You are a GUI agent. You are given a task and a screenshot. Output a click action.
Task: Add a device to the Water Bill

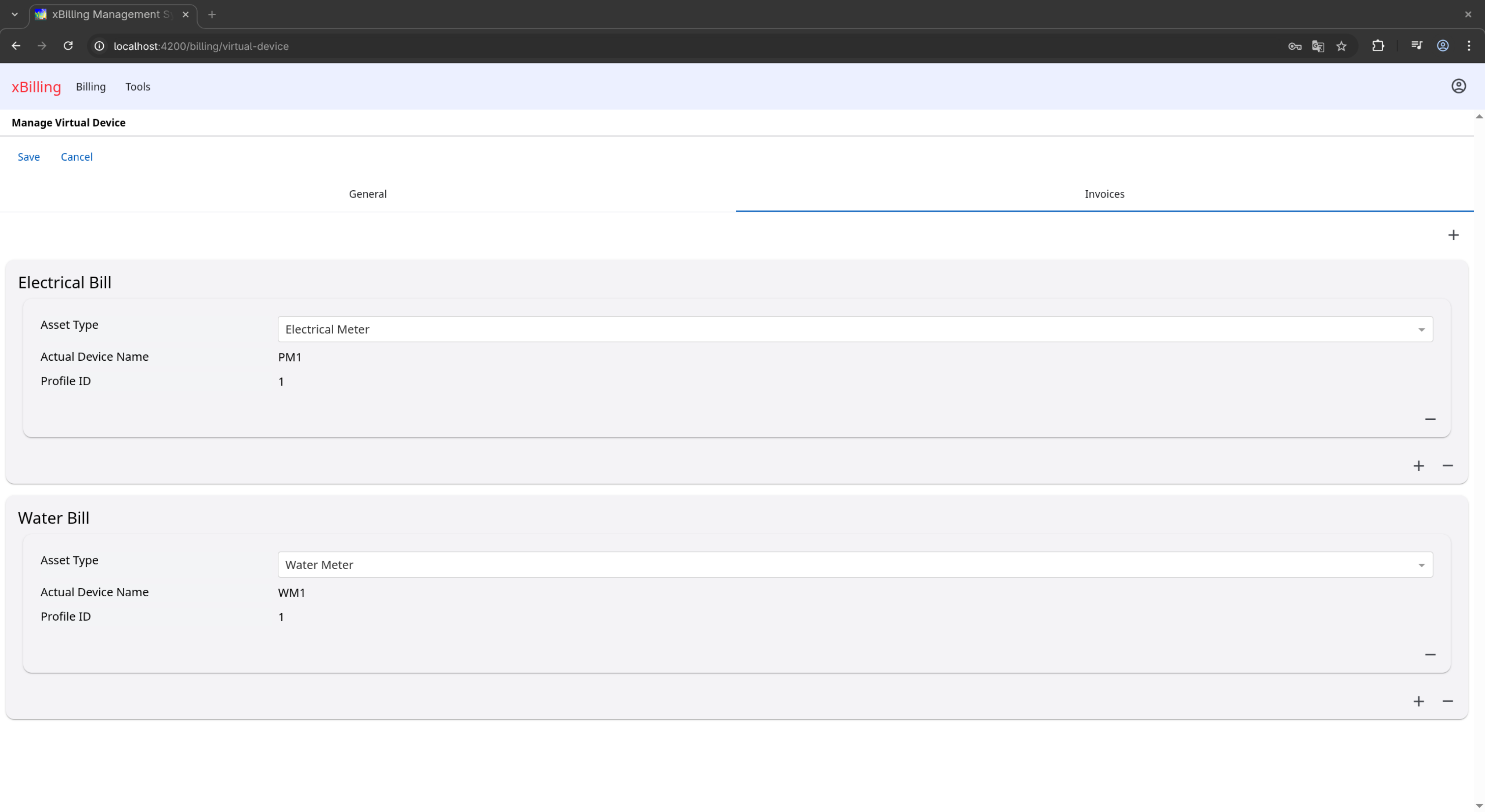tap(1418, 701)
